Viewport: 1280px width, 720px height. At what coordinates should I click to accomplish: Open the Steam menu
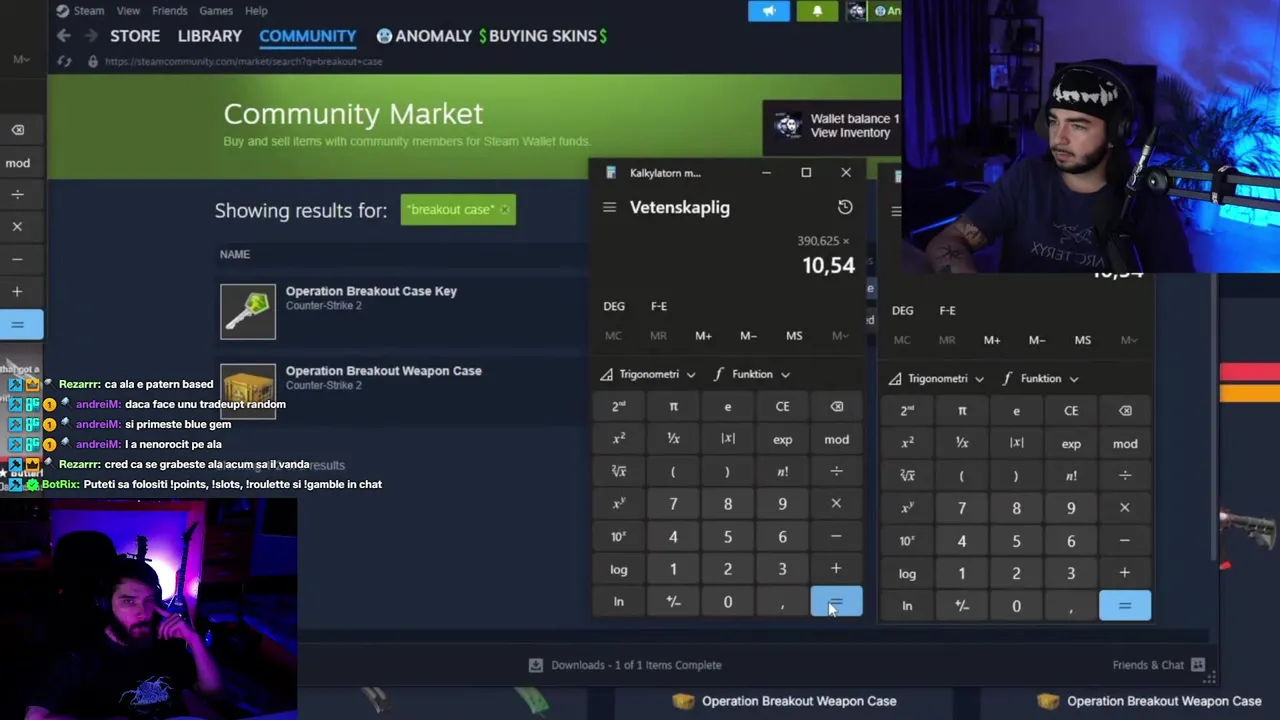(x=80, y=11)
